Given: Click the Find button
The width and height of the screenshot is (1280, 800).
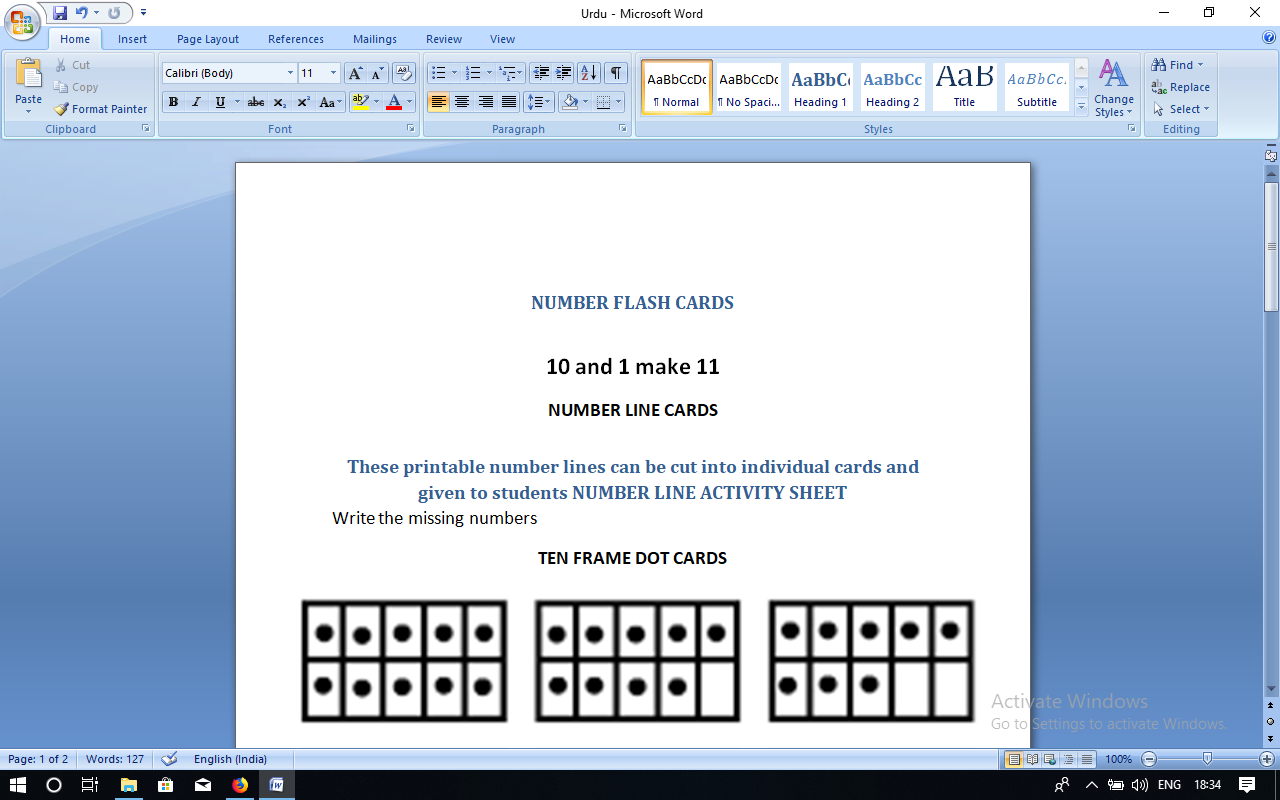Looking at the screenshot, I should (1178, 65).
